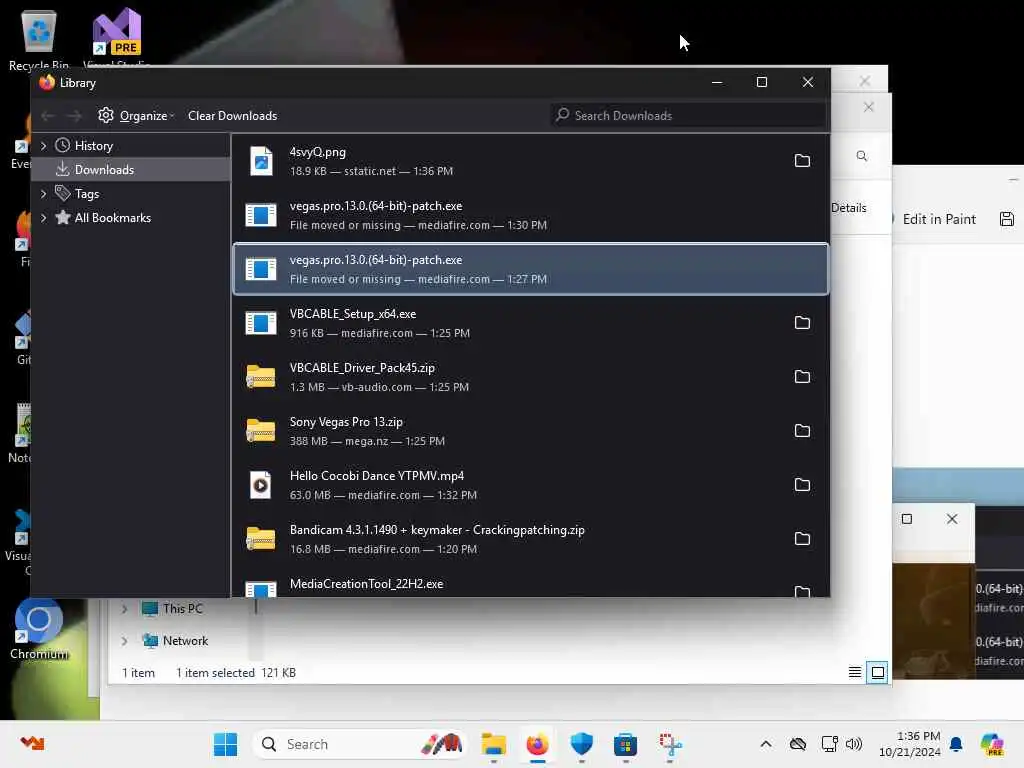Open Visual Studio Preview desktop shortcut
The image size is (1024, 768).
pos(117,36)
